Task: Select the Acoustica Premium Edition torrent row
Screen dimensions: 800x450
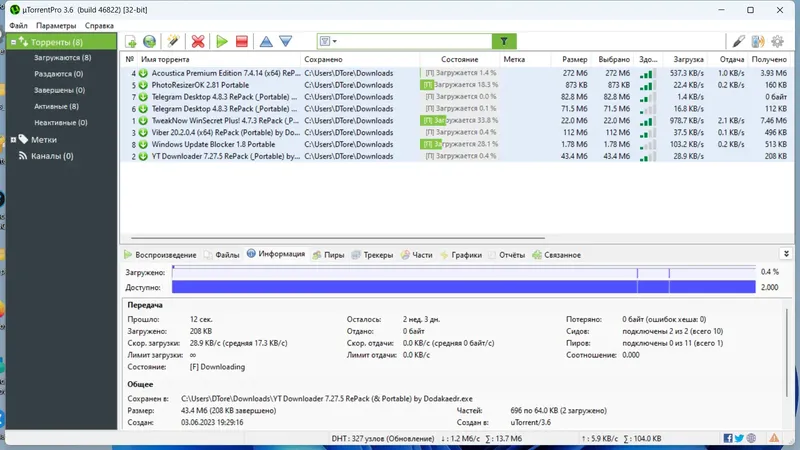Action: pyautogui.click(x=457, y=73)
